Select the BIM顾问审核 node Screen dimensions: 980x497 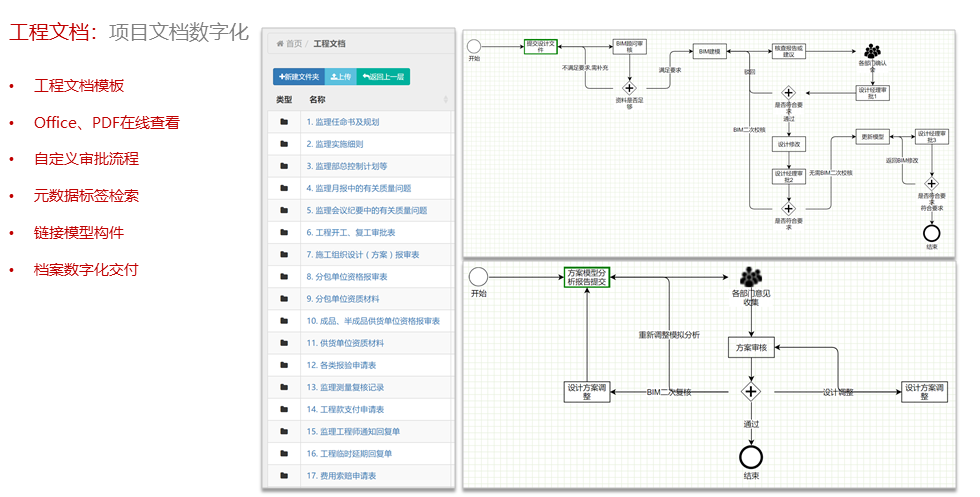[629, 47]
